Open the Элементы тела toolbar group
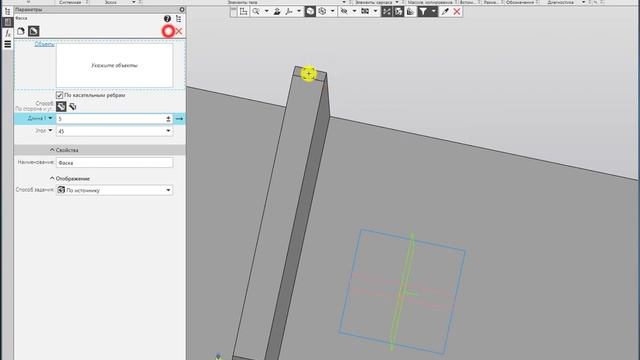Viewport: 640px width, 360px height. pyautogui.click(x=243, y=2)
